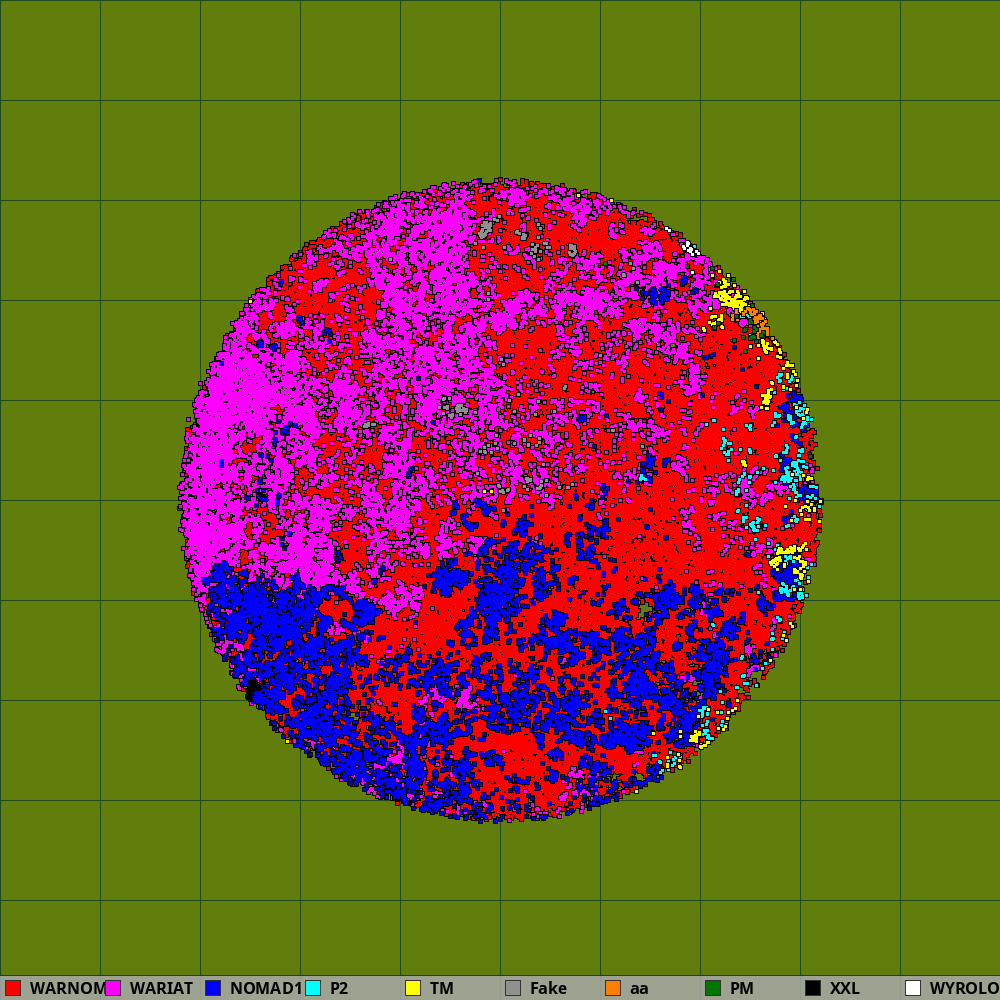Pick the orange aa legend swatch
The image size is (1000, 1000).
point(613,988)
